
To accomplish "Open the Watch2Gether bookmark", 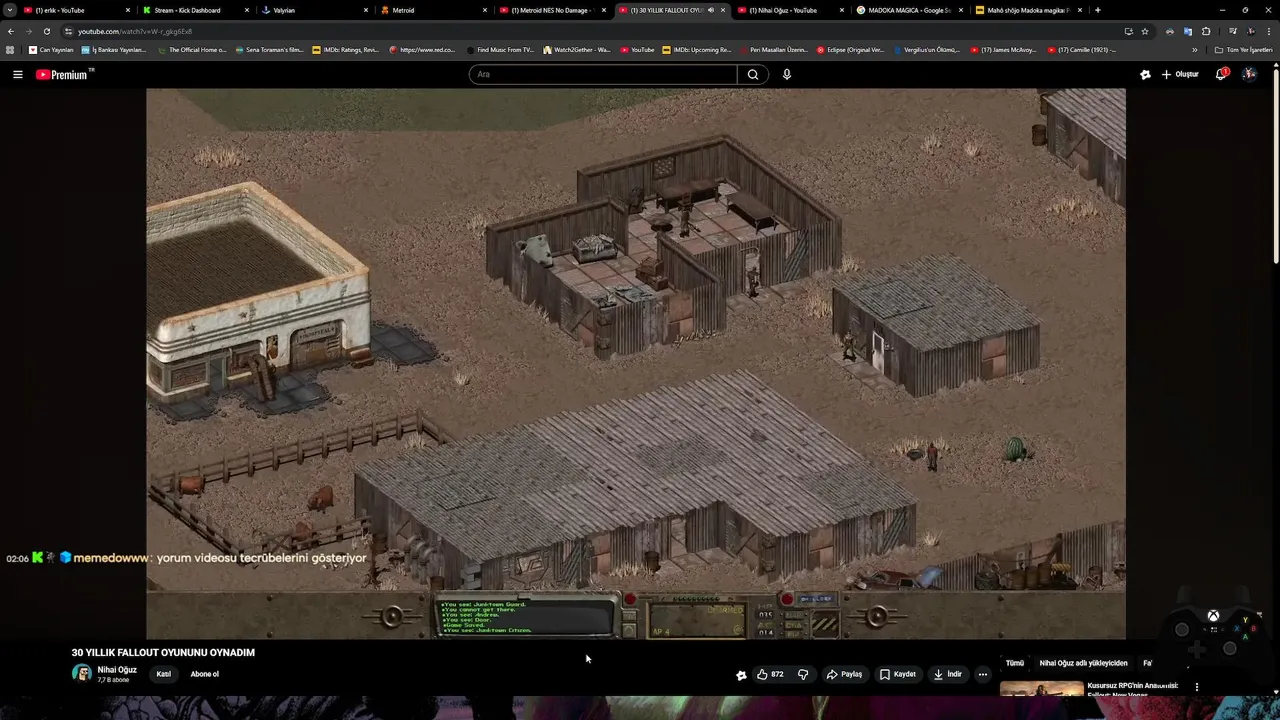I will click(577, 49).
